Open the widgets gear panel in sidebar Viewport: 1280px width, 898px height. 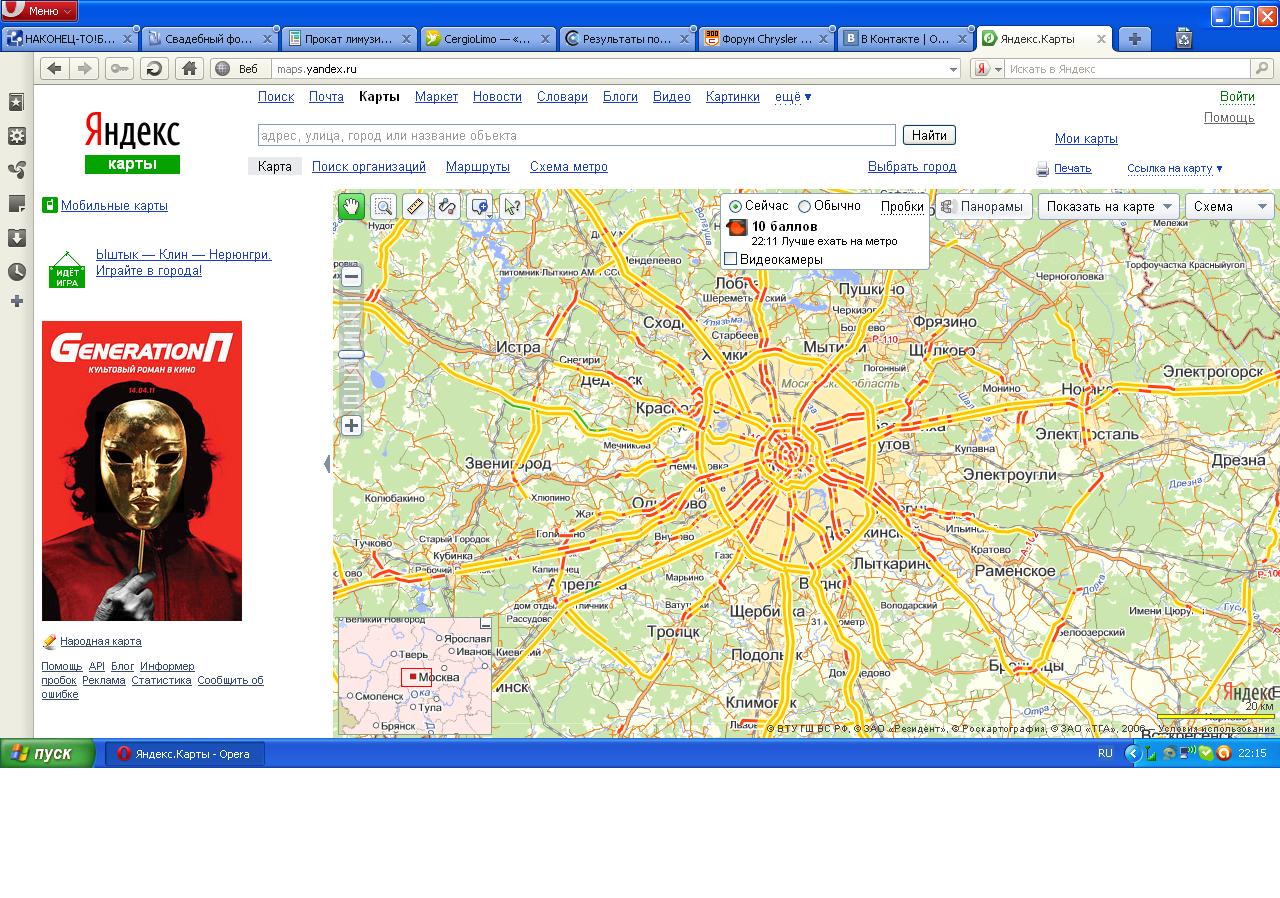pyautogui.click(x=16, y=136)
